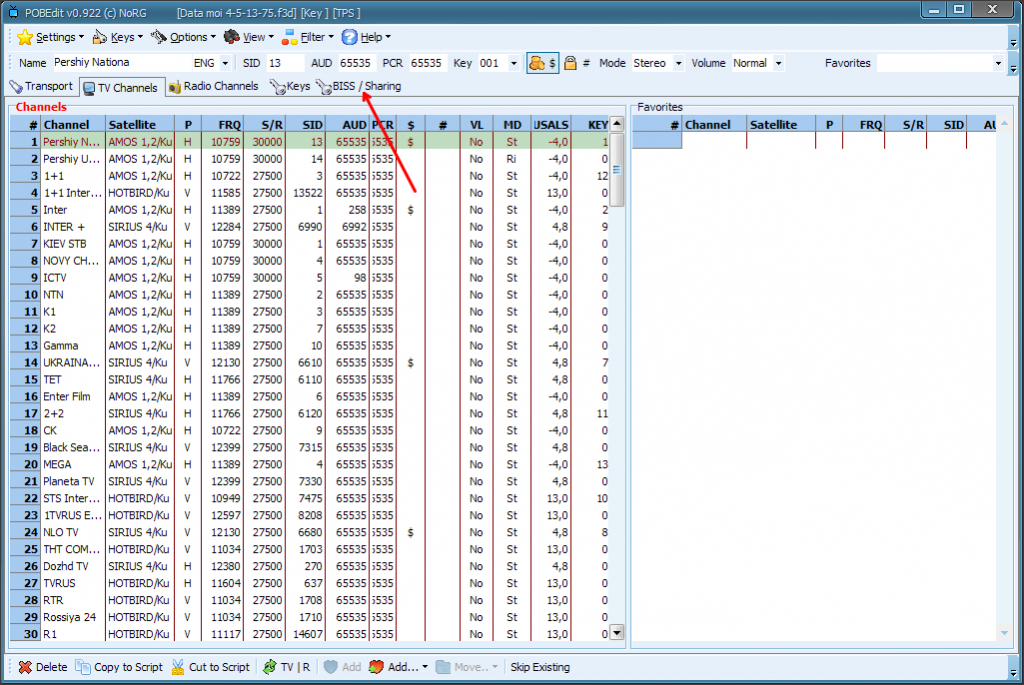
Task: Click the gray Add heart icon
Action: pos(331,667)
